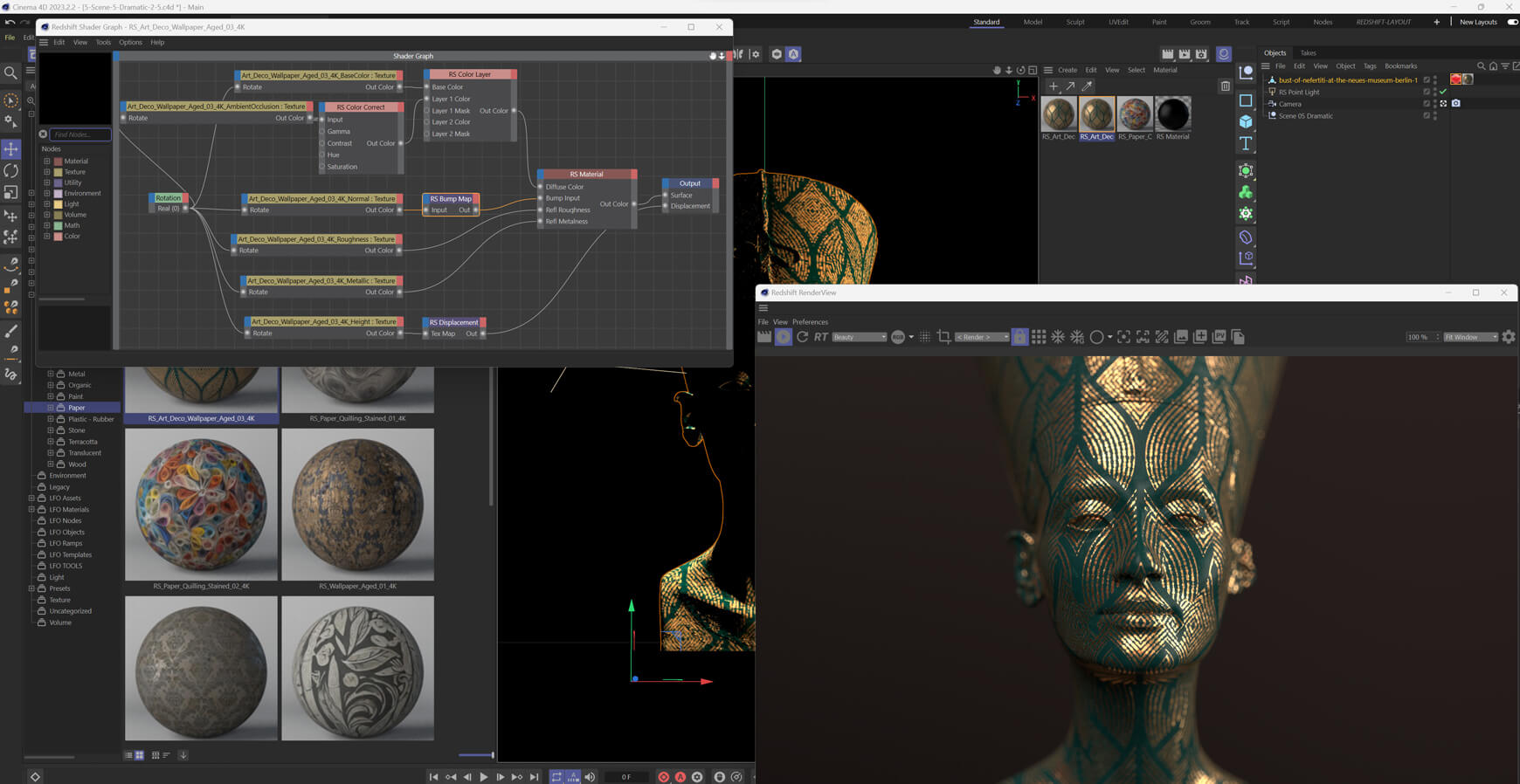Refresh the Redshift render with the reload icon
The image size is (1520, 784).
tap(802, 337)
